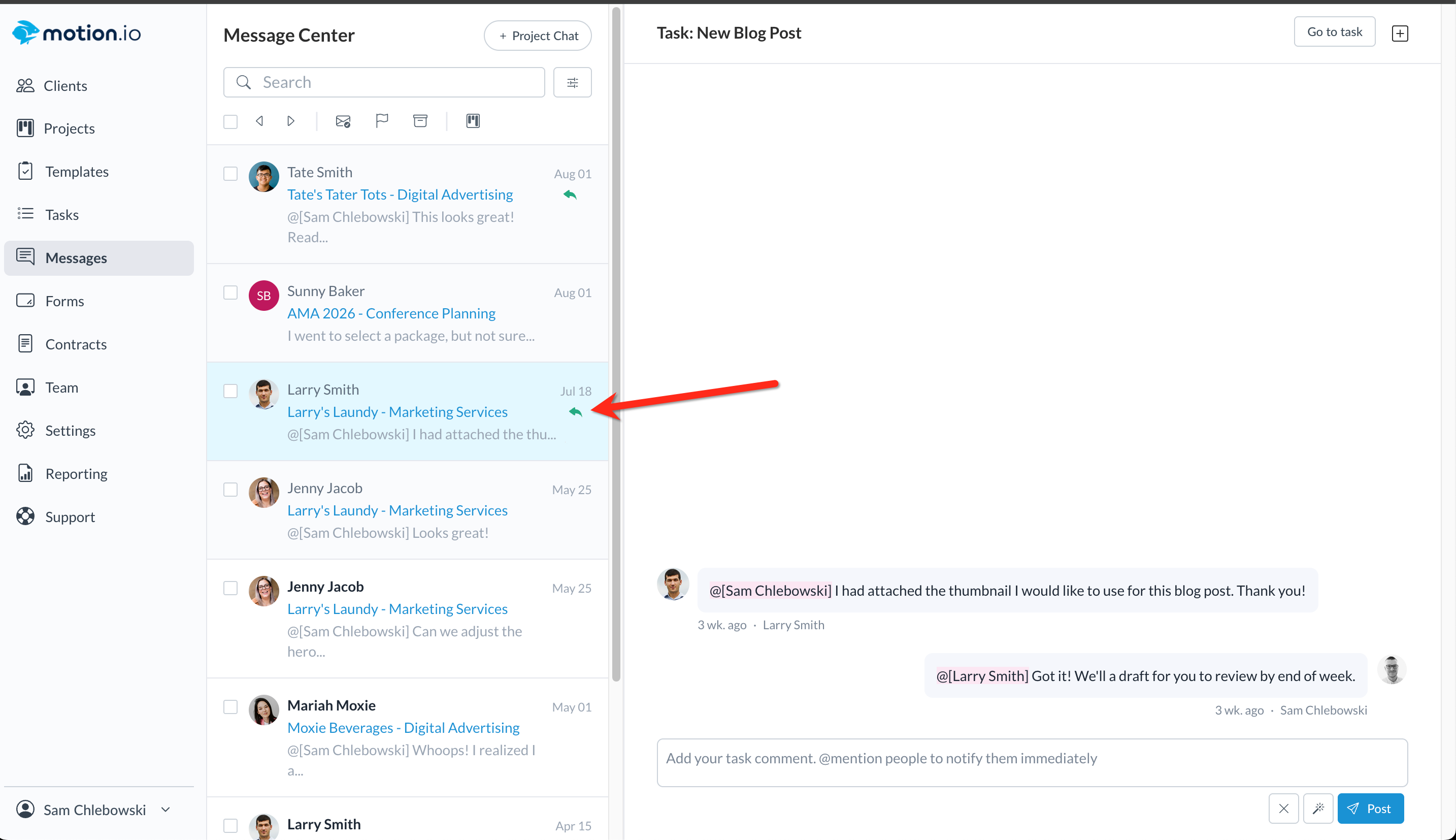Click Sam Chlebowski's avatar in the conversation

tap(1392, 669)
